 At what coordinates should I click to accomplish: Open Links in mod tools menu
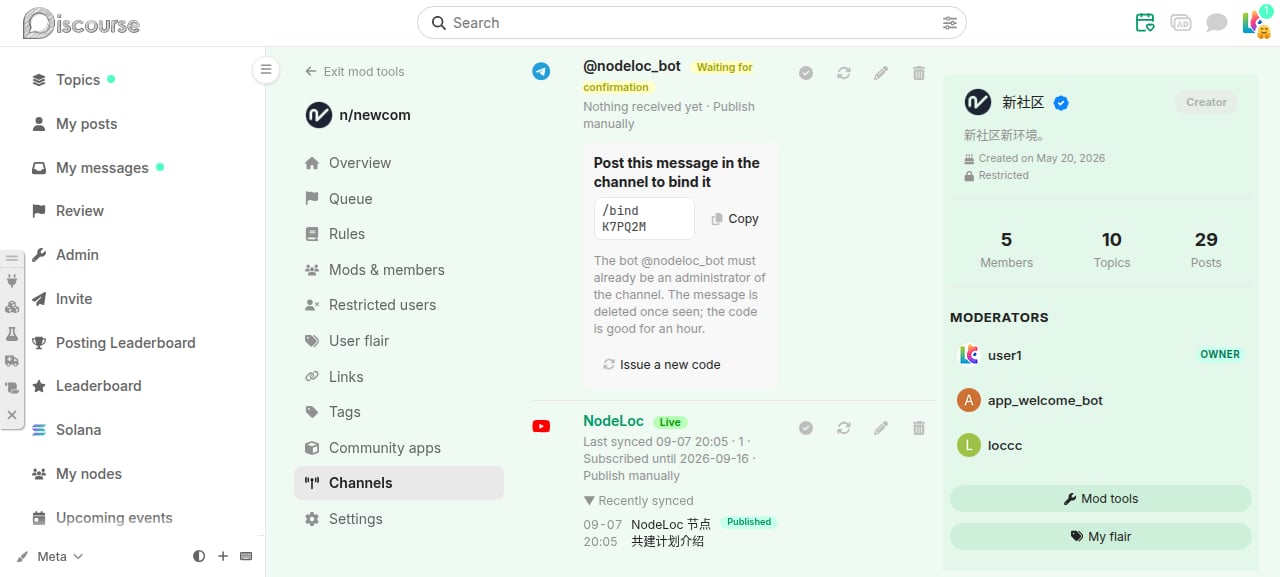coord(399,377)
